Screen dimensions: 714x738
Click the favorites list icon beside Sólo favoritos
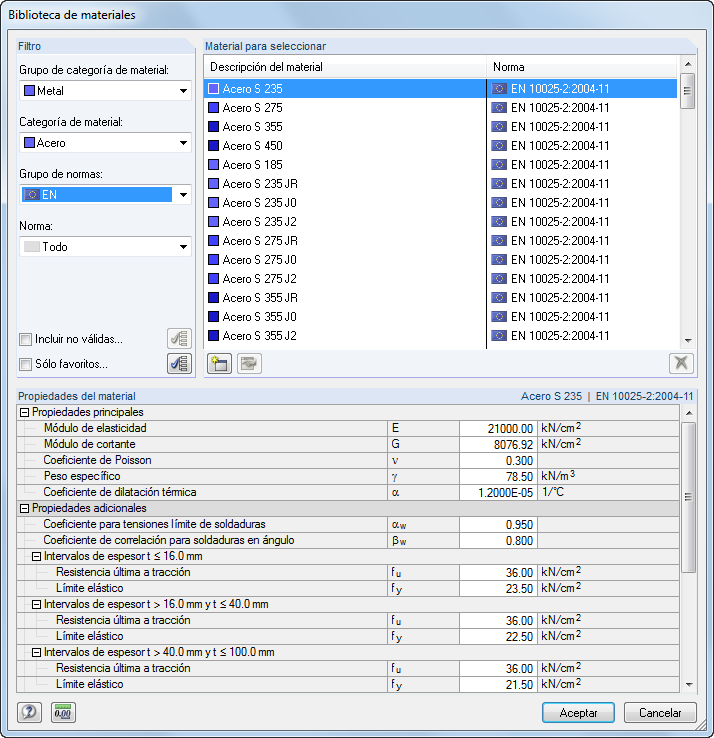[179, 363]
